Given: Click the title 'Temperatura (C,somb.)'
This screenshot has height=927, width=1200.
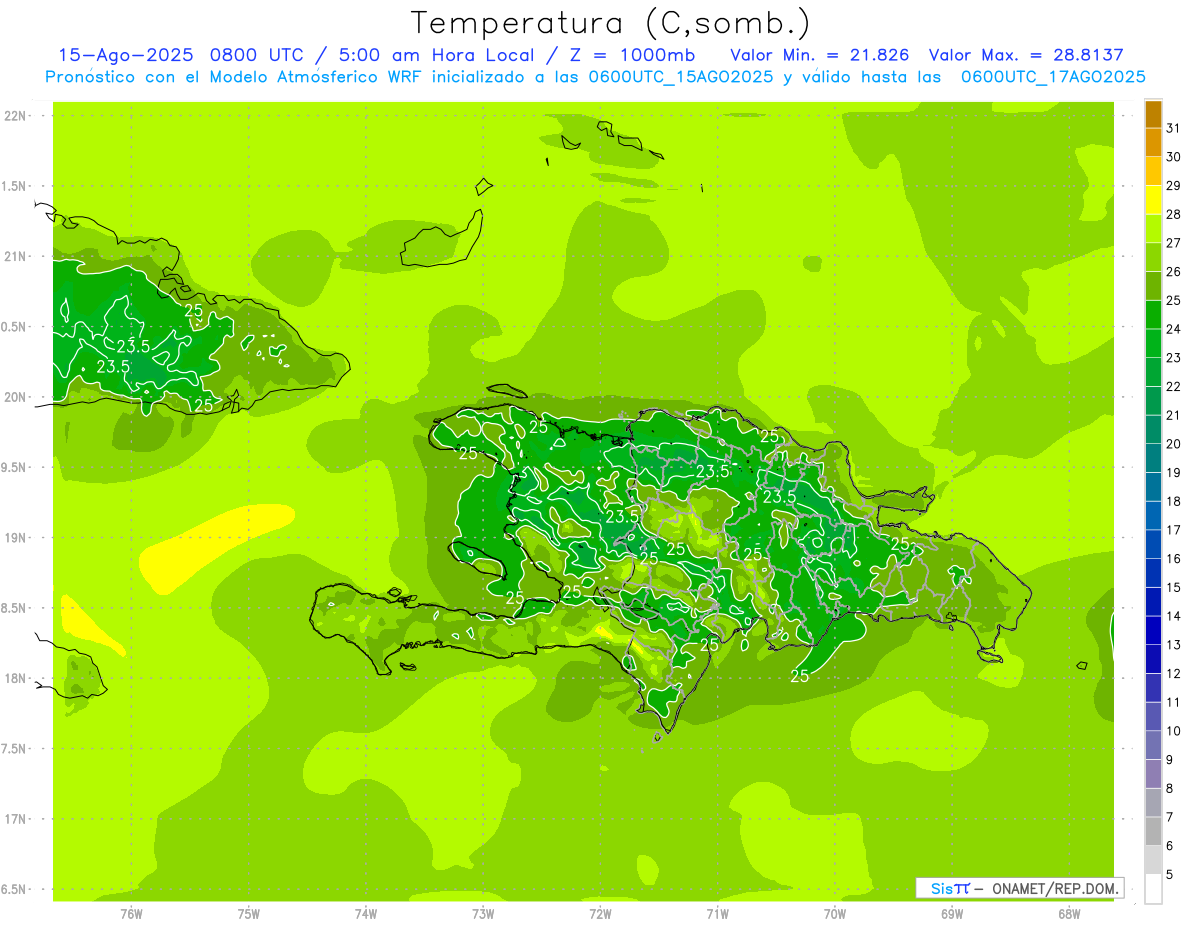Looking at the screenshot, I should (x=610, y=23).
